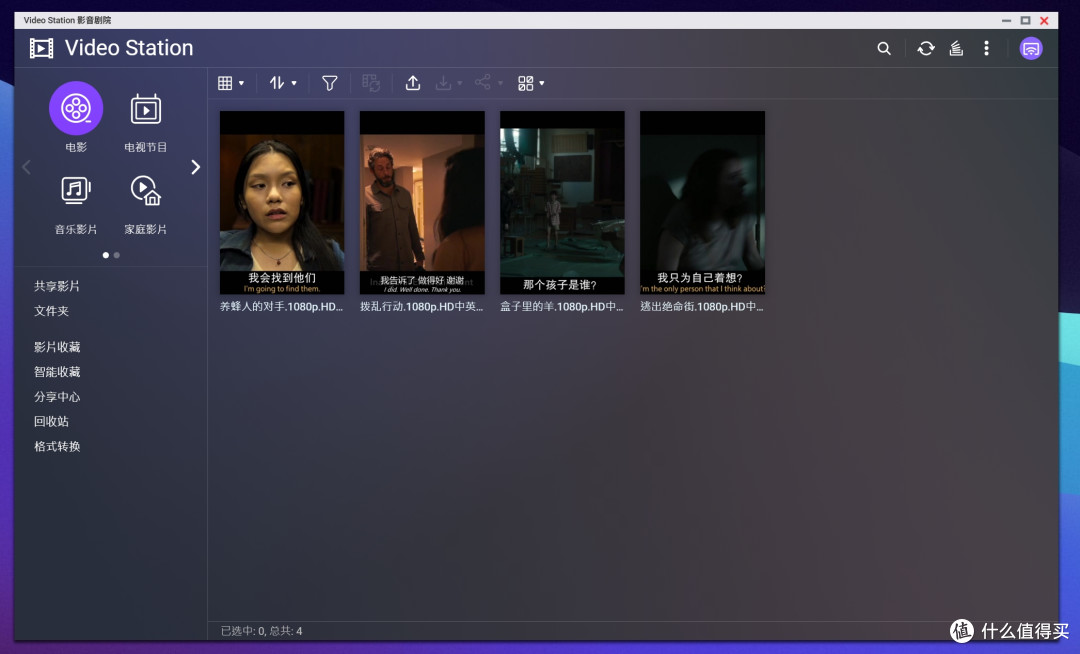Click the filter funnel icon
This screenshot has width=1080, height=654.
(330, 83)
